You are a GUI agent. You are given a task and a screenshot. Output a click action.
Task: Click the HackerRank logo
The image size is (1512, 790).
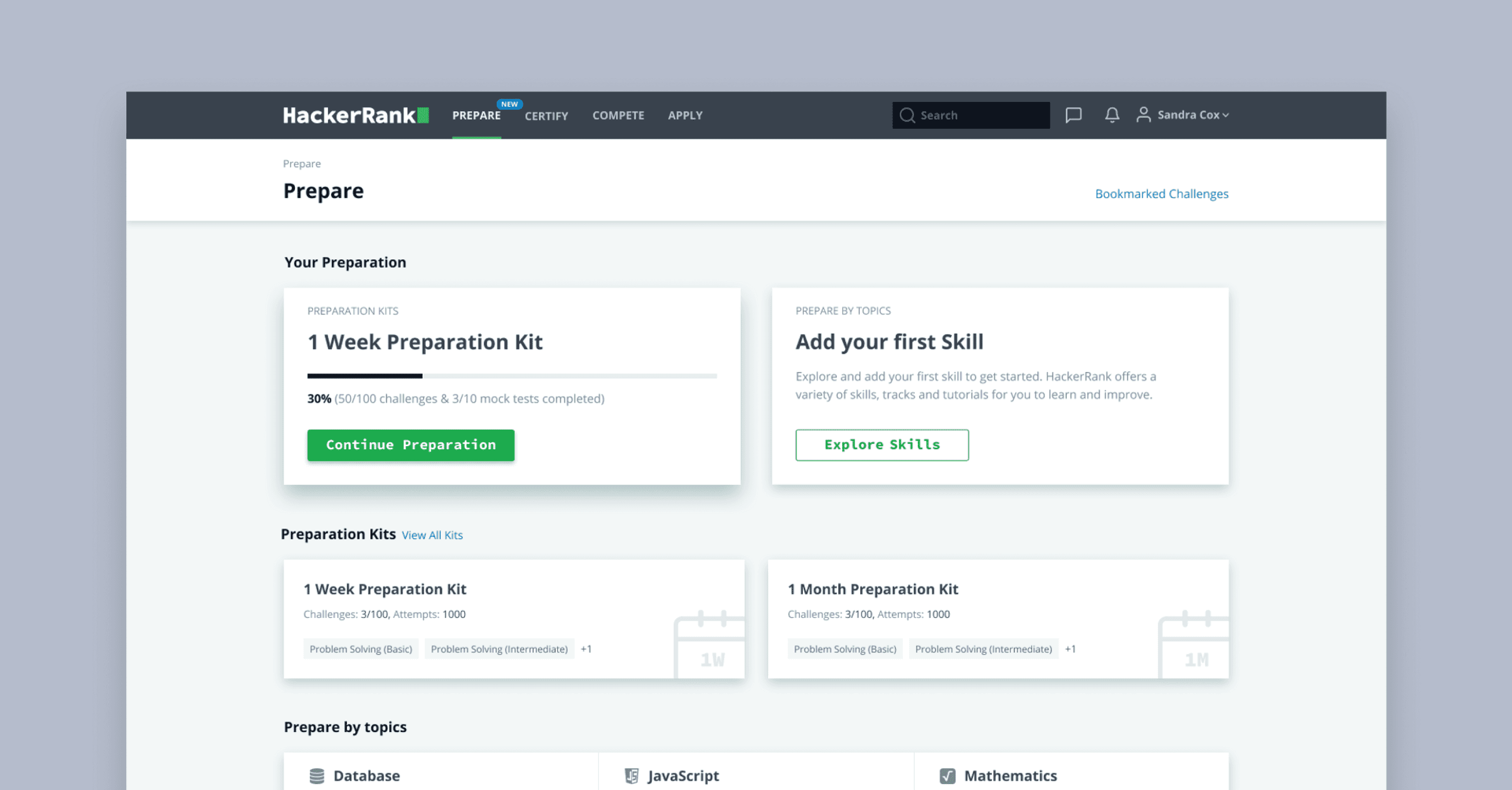[x=356, y=115]
